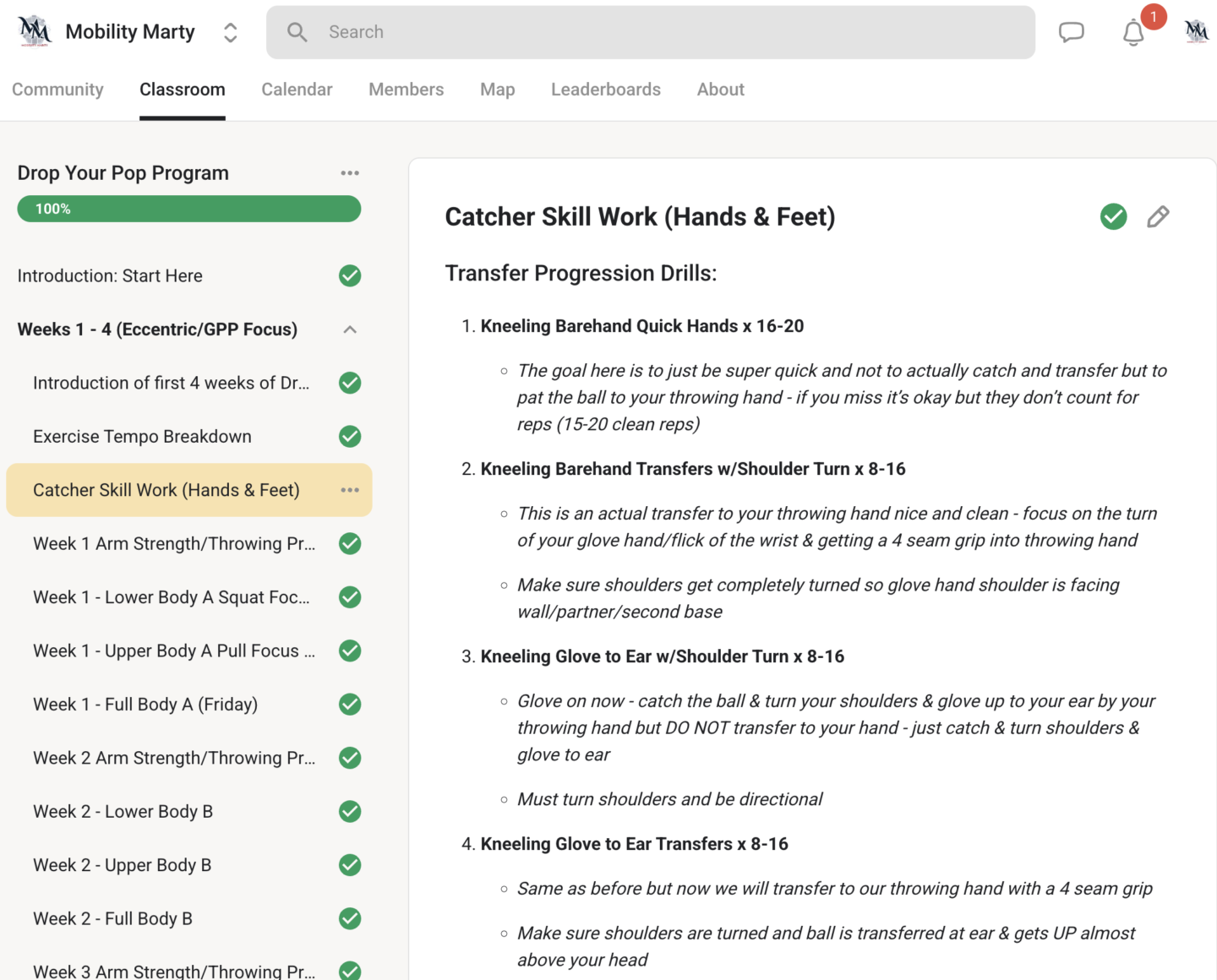Open the chat messages icon
The width and height of the screenshot is (1217, 980).
pos(1071,32)
